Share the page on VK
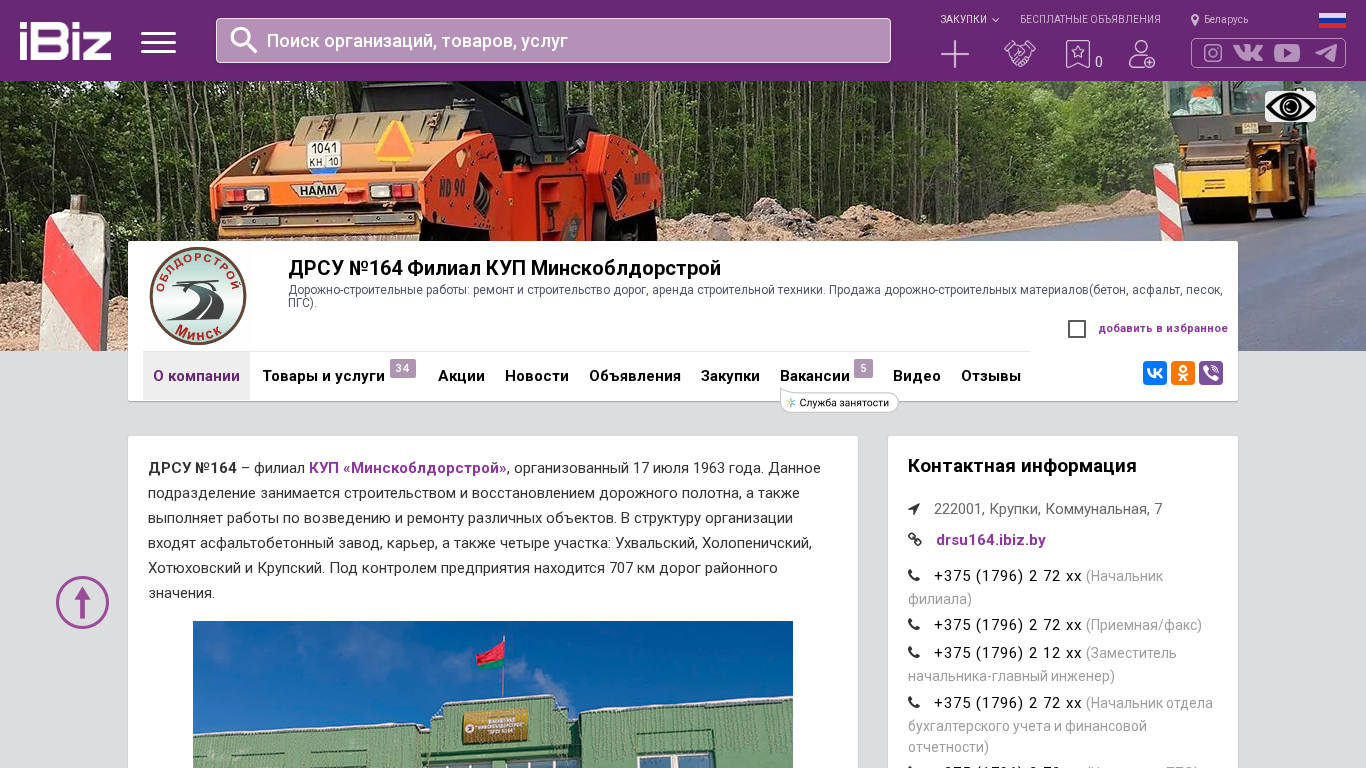The height and width of the screenshot is (768, 1366). pos(1155,373)
